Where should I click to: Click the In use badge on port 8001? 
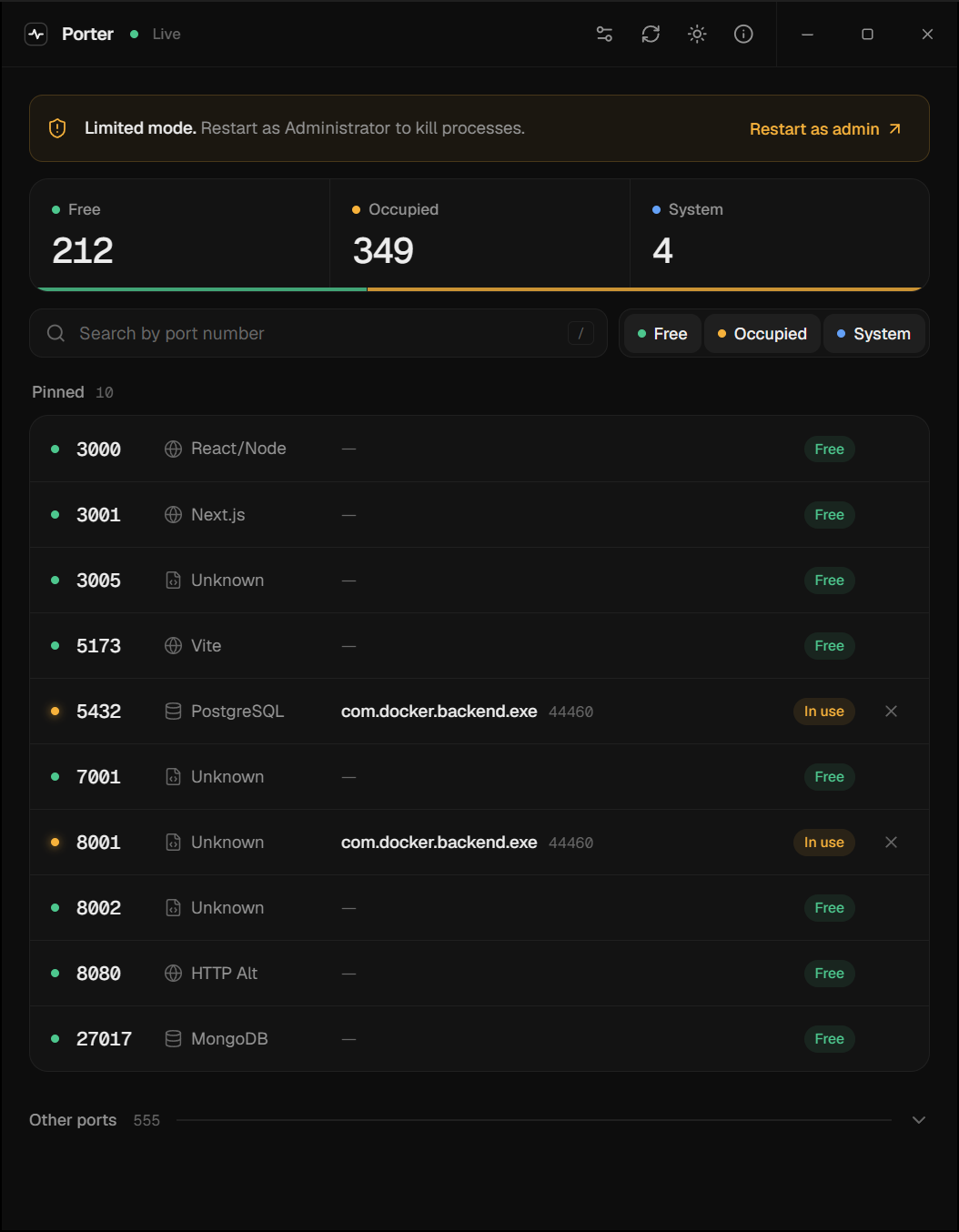824,842
